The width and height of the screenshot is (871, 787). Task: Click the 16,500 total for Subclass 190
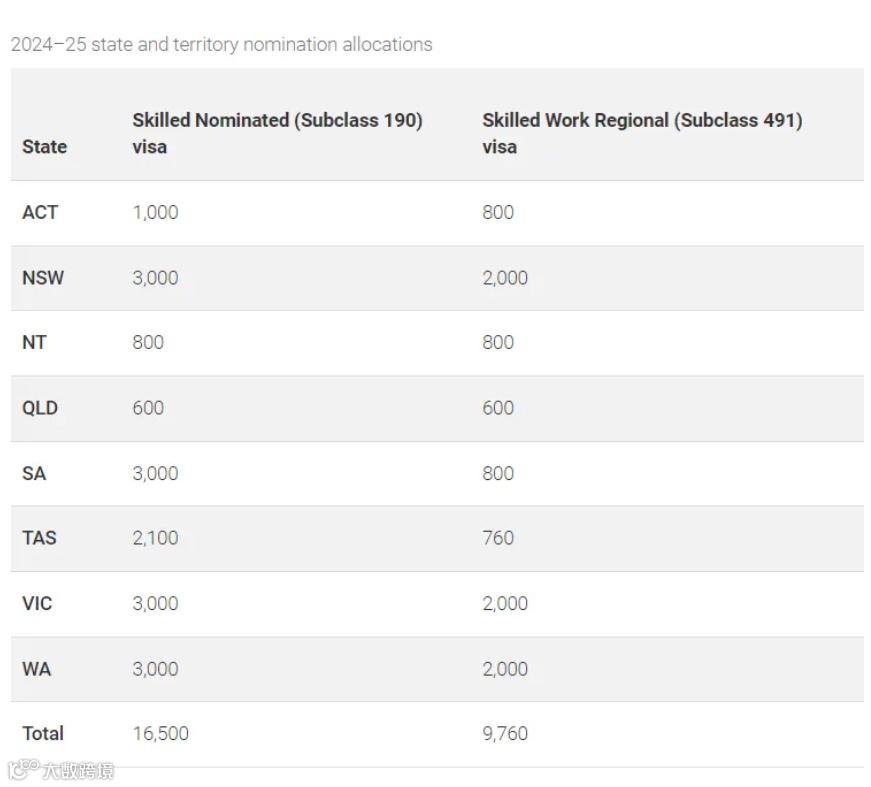coord(160,733)
